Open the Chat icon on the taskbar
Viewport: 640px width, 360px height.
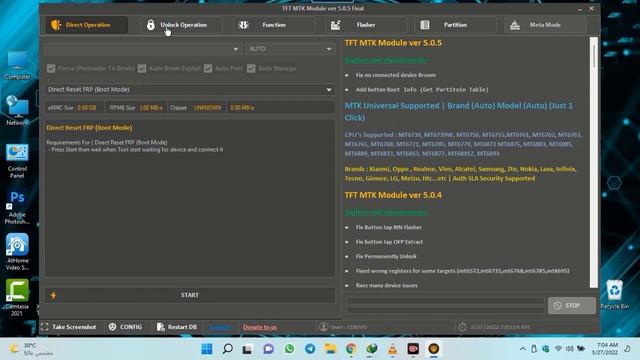pos(269,349)
